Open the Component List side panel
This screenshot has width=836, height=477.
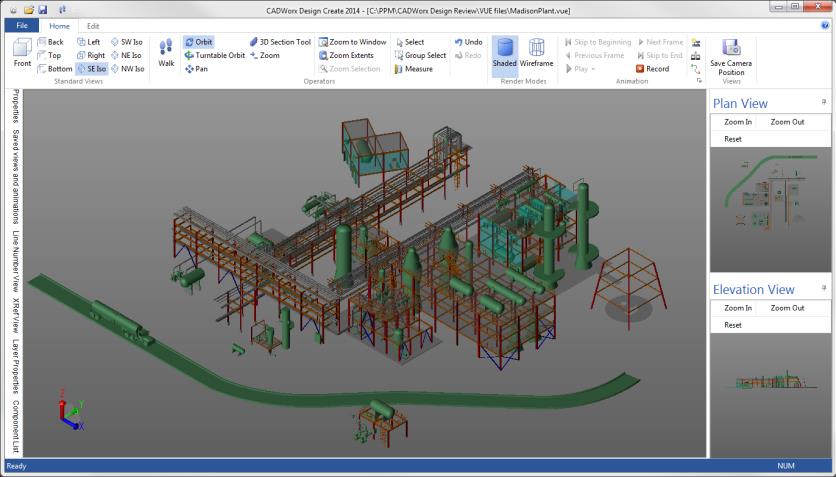click(x=15, y=426)
